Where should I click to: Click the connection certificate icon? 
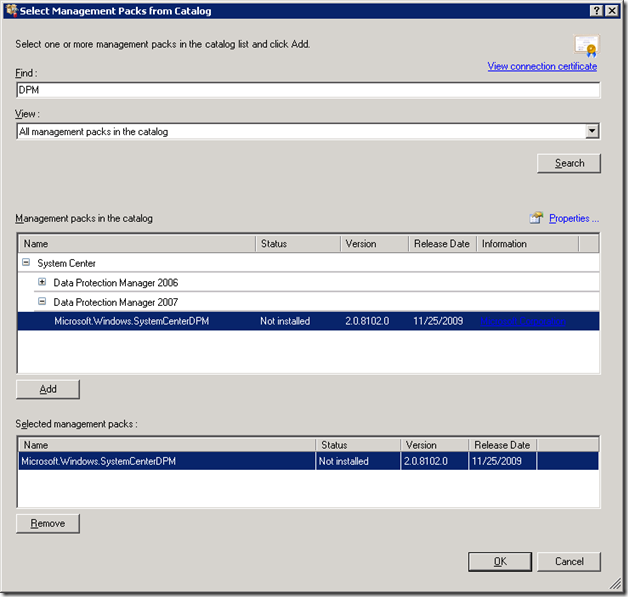point(586,46)
